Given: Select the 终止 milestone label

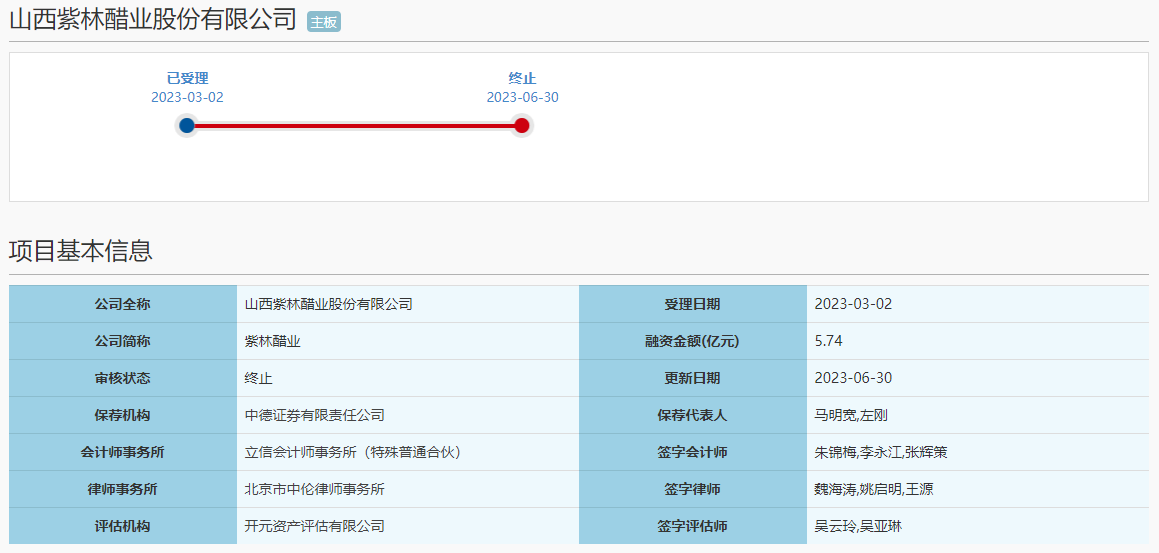Looking at the screenshot, I should coord(522,78).
